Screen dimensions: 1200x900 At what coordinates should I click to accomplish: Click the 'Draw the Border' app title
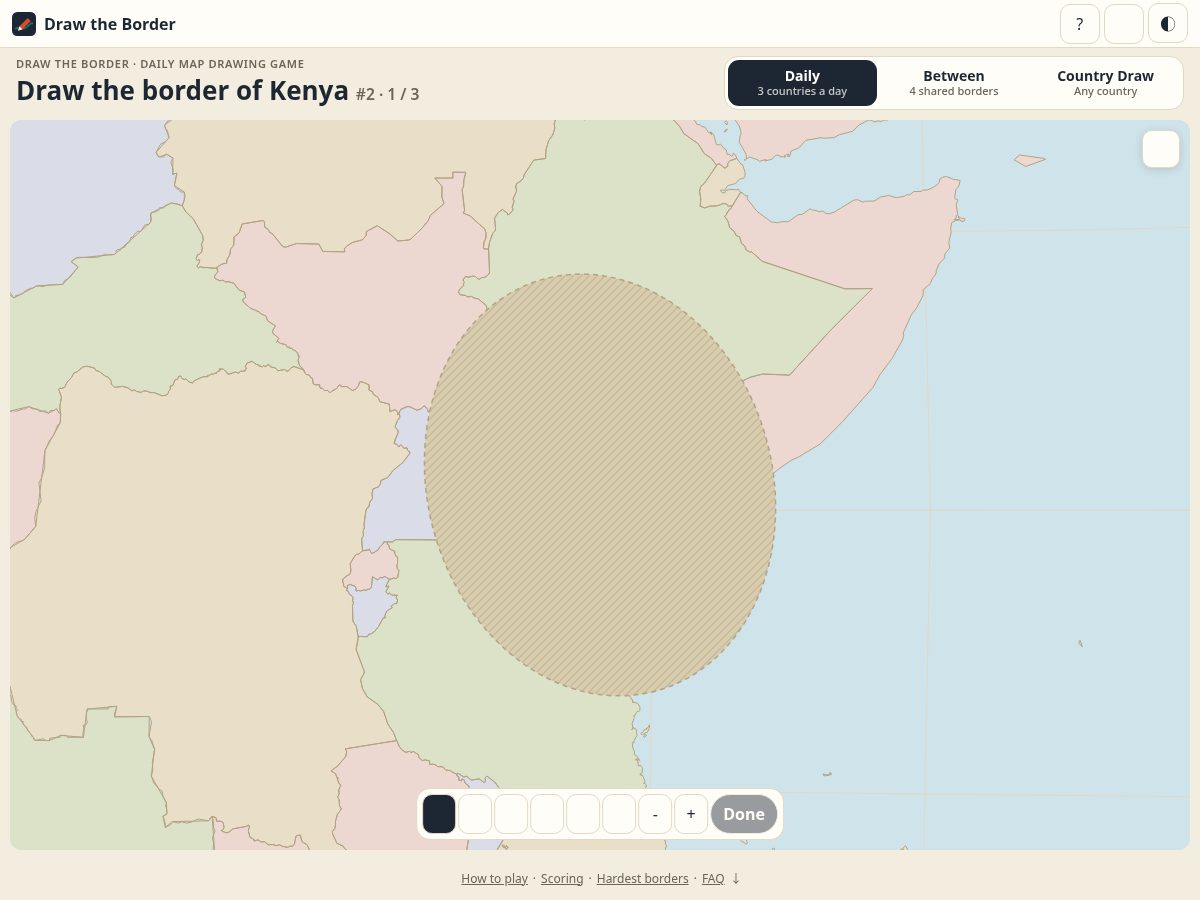(110, 24)
